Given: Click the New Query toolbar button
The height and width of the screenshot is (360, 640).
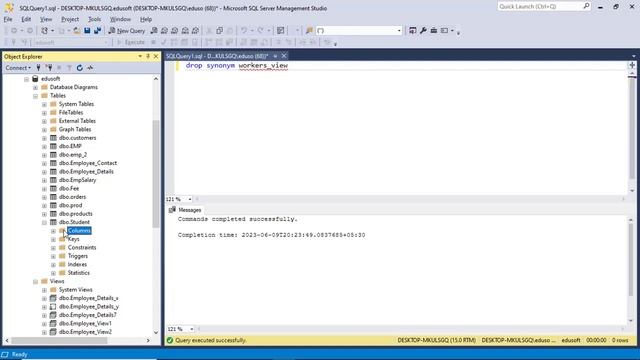Looking at the screenshot, I should point(127,31).
